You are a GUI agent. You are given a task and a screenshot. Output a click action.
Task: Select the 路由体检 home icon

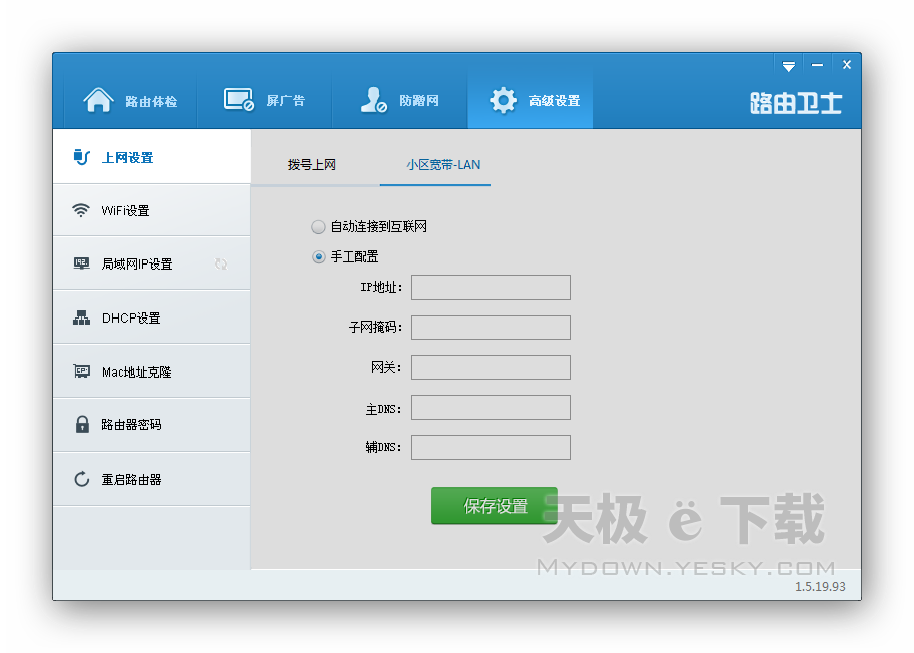(98, 99)
